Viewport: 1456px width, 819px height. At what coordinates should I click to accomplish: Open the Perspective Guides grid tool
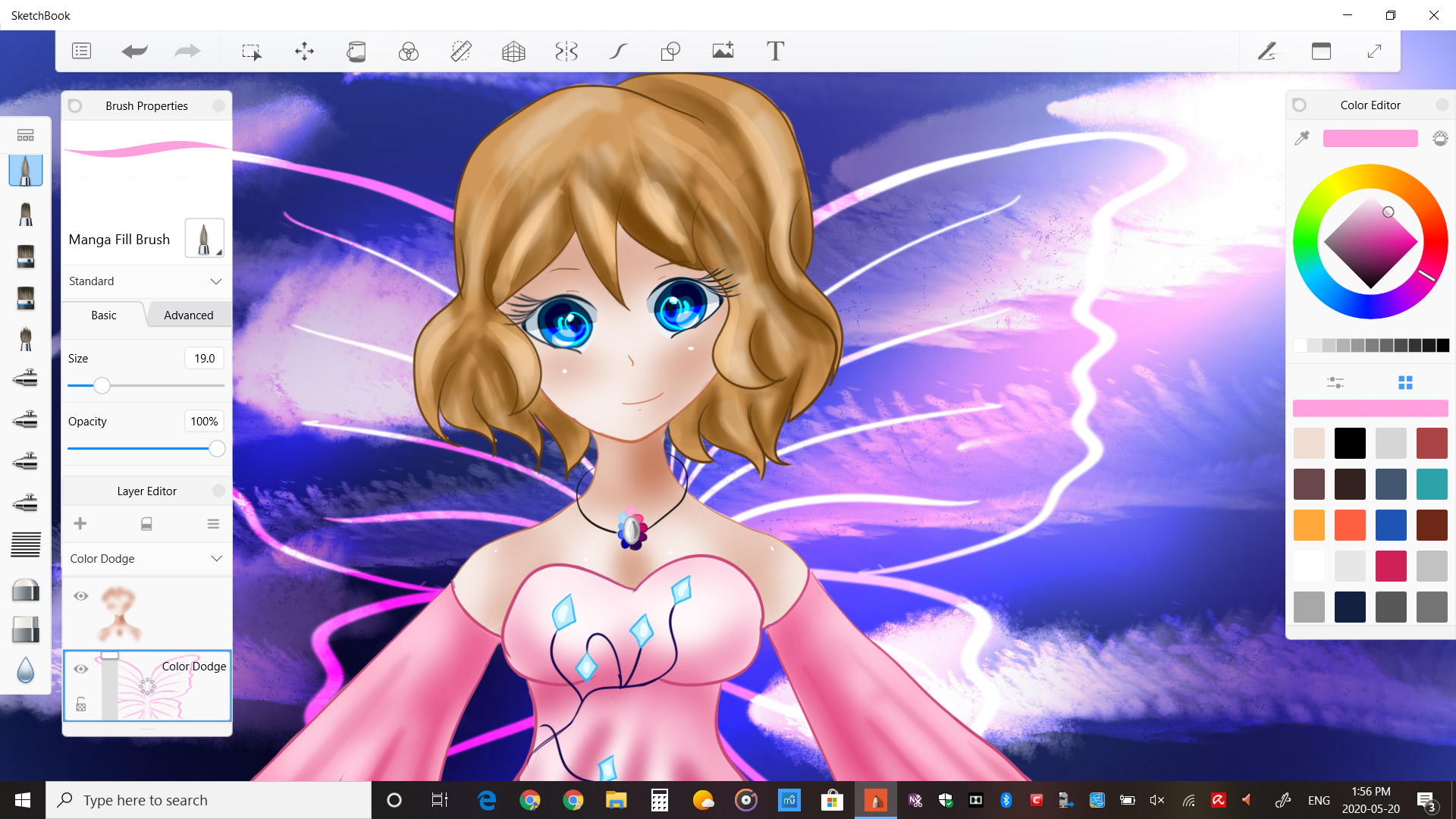point(513,51)
